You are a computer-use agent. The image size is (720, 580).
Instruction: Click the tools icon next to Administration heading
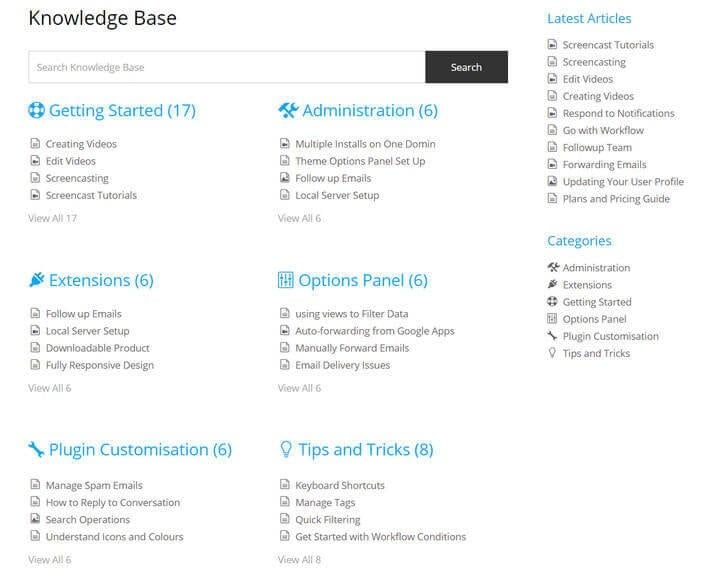[x=288, y=111]
